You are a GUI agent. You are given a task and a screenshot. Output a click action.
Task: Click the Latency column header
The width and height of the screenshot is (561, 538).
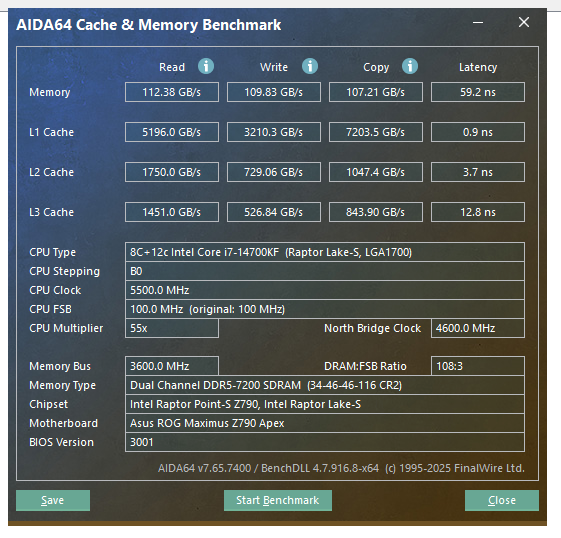point(478,67)
